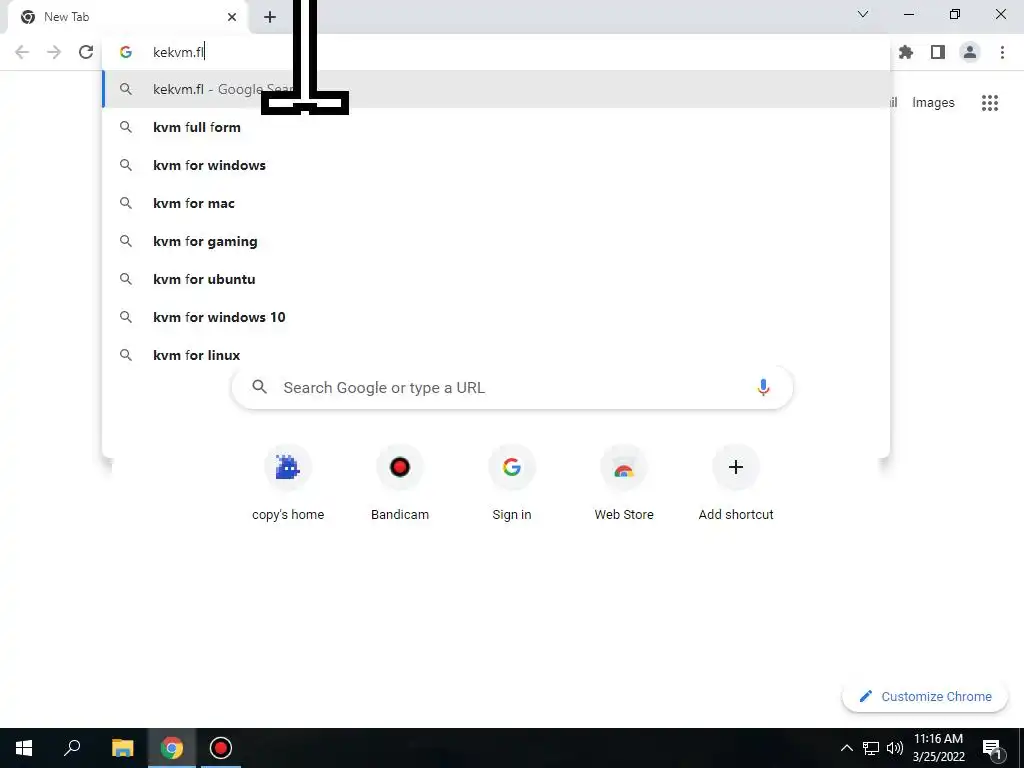Open the Extensions puzzle icon

pos(906,52)
